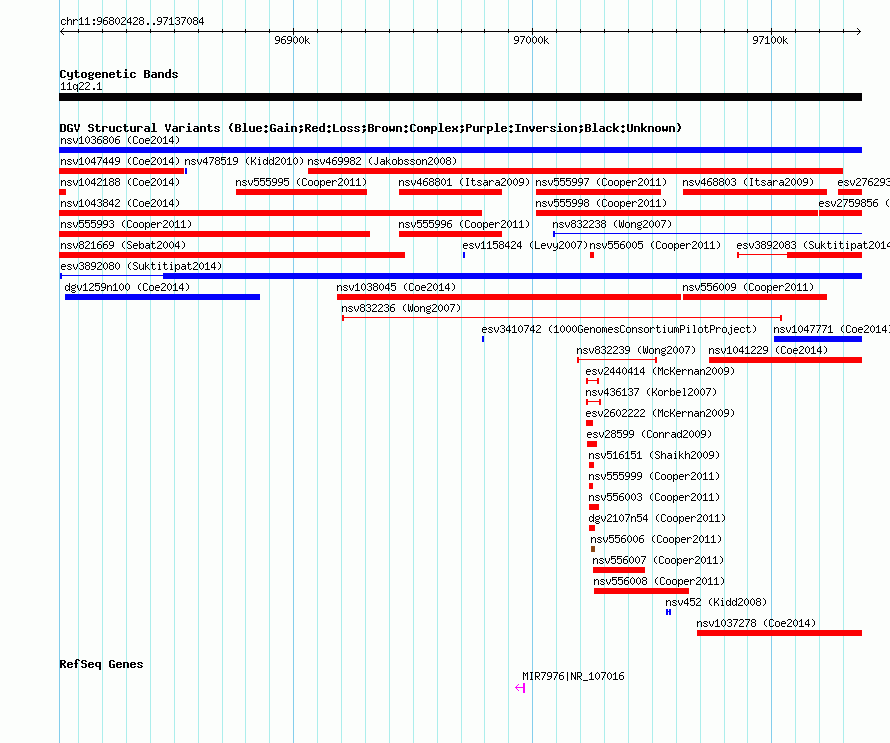This screenshot has height=743, width=890.
Task: Click the brown nsv556006 complex marker
Action: coord(593,549)
